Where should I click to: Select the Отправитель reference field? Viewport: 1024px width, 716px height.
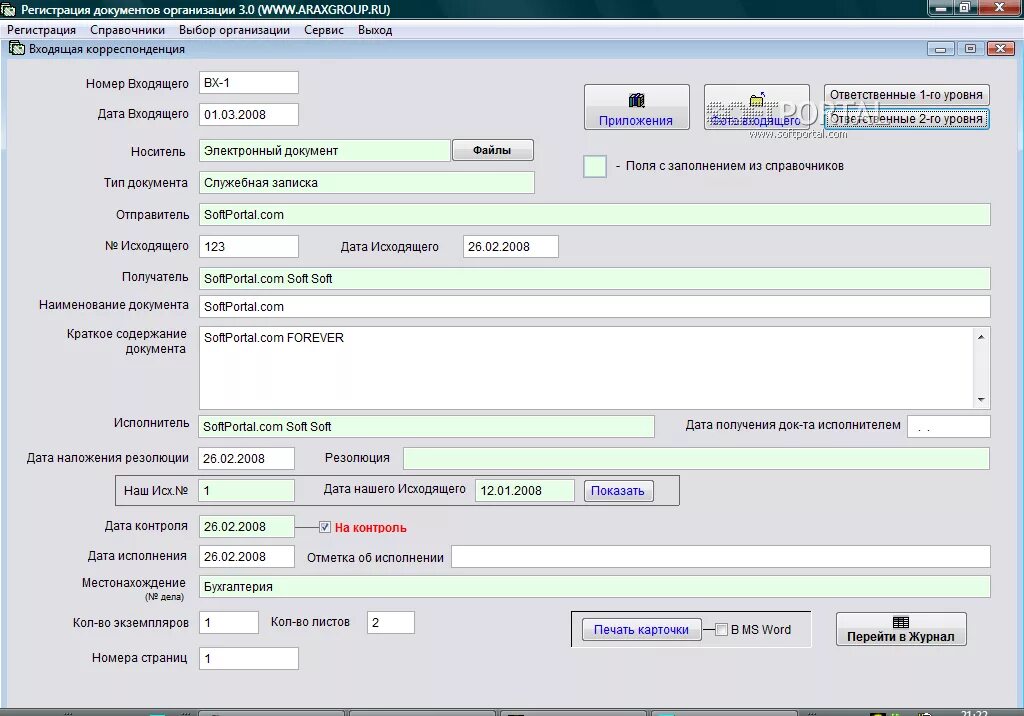pos(594,214)
